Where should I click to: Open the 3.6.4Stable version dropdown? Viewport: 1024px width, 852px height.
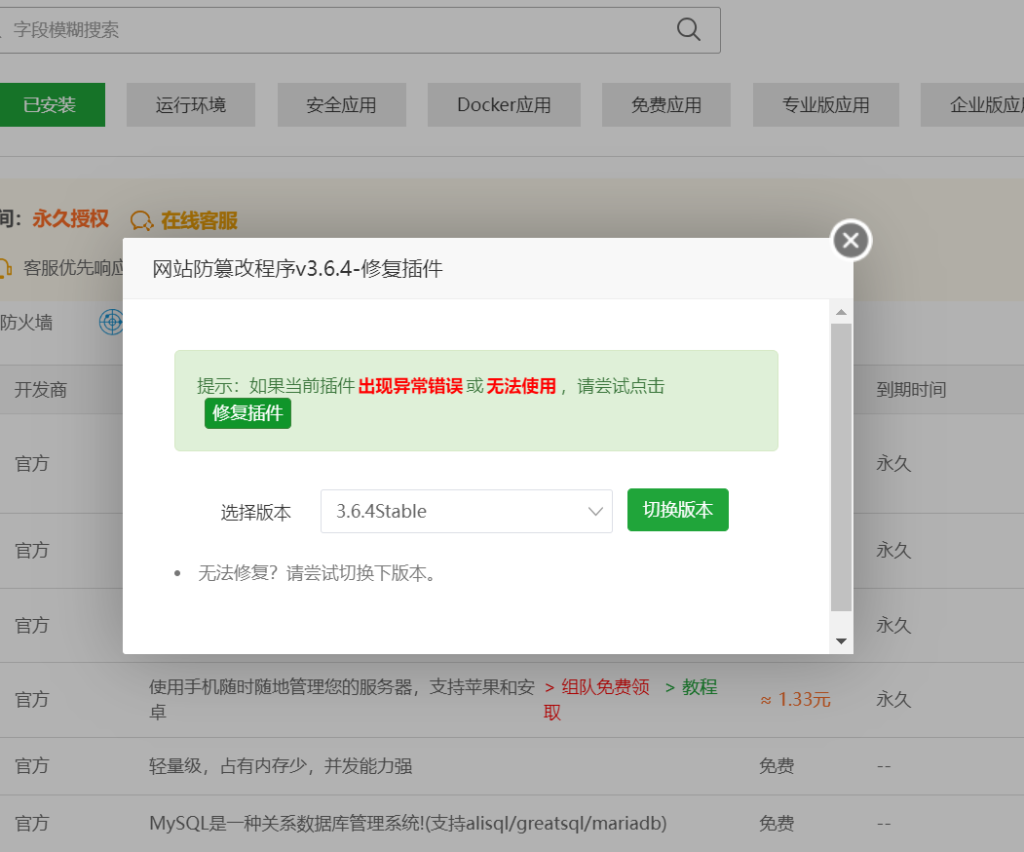(x=466, y=511)
